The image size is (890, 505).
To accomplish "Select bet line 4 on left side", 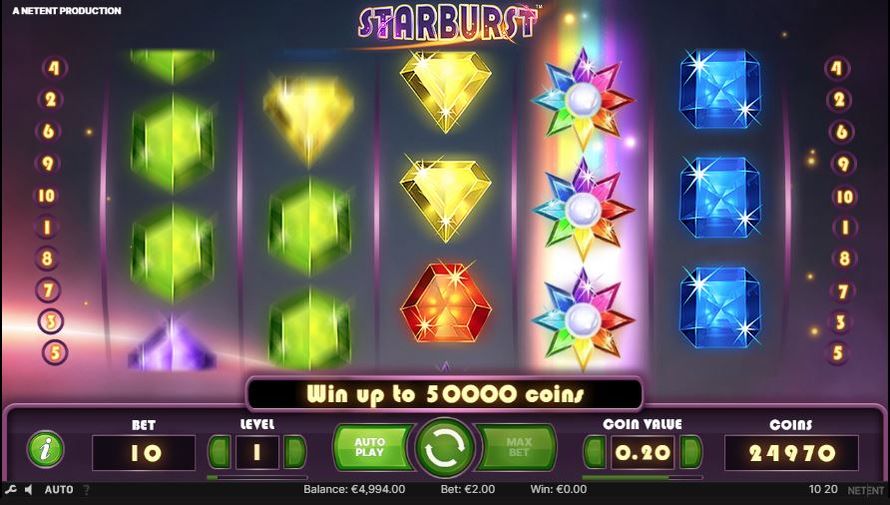I will (54, 68).
